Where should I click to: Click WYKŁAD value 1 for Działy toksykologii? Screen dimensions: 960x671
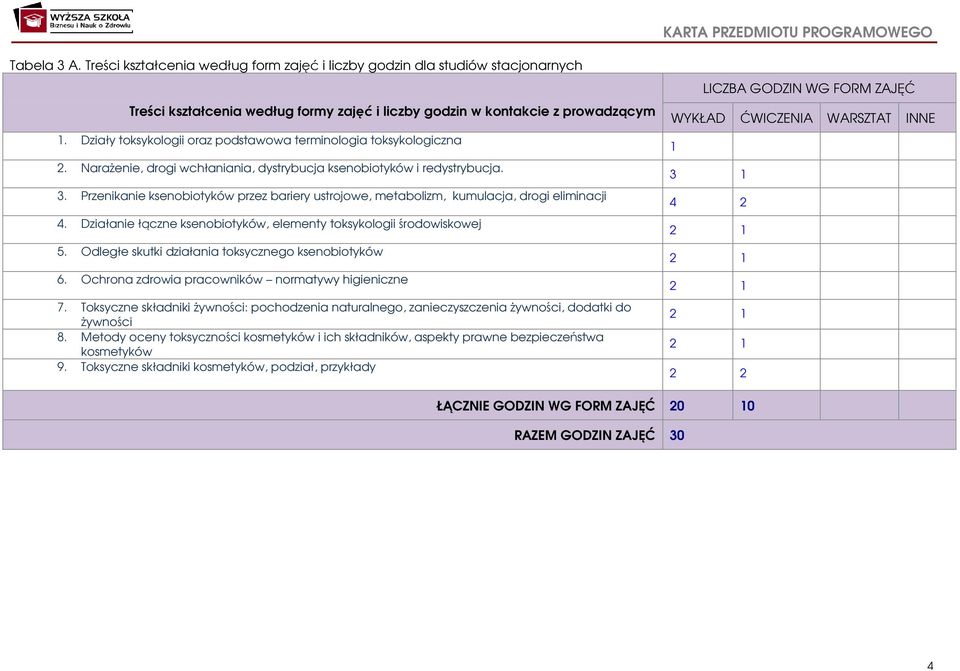(x=673, y=147)
